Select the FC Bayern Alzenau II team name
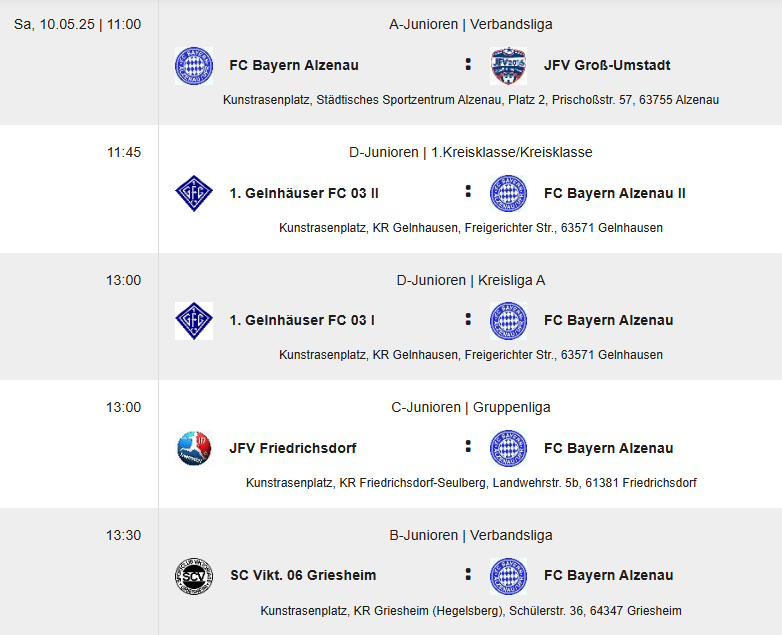782x635 pixels. coord(614,193)
